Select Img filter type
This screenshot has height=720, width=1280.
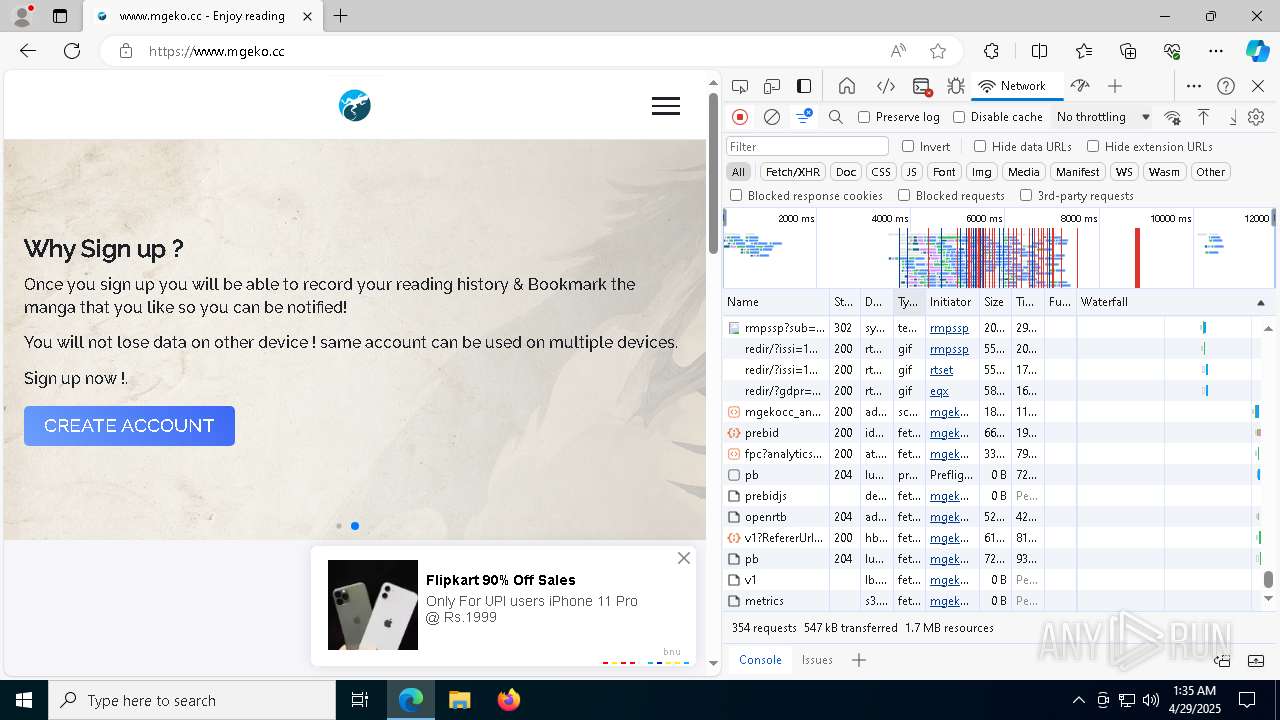click(x=982, y=172)
